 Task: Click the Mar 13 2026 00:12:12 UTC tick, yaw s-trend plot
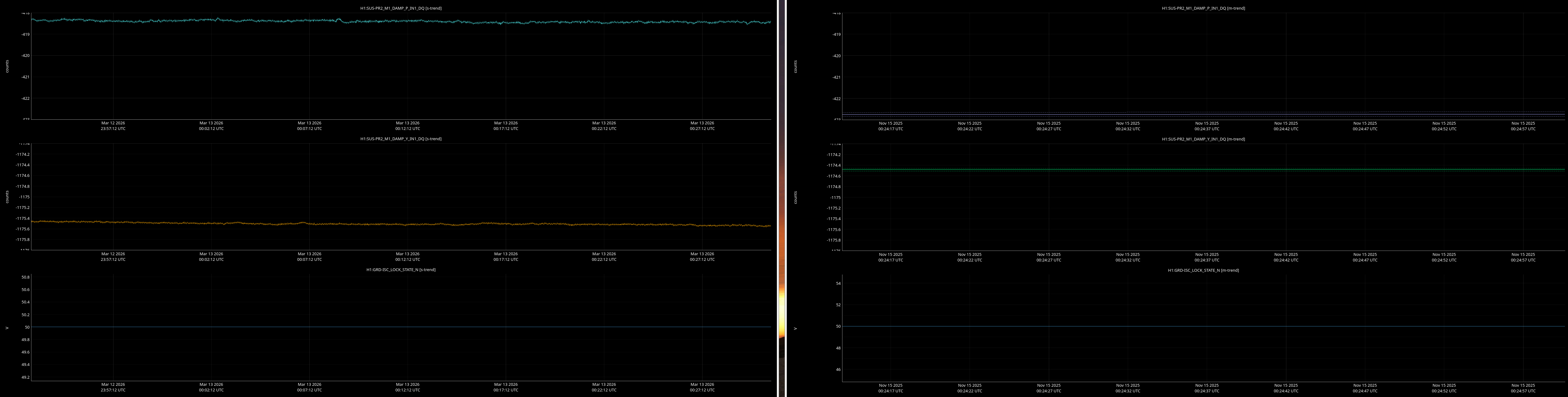click(x=407, y=256)
